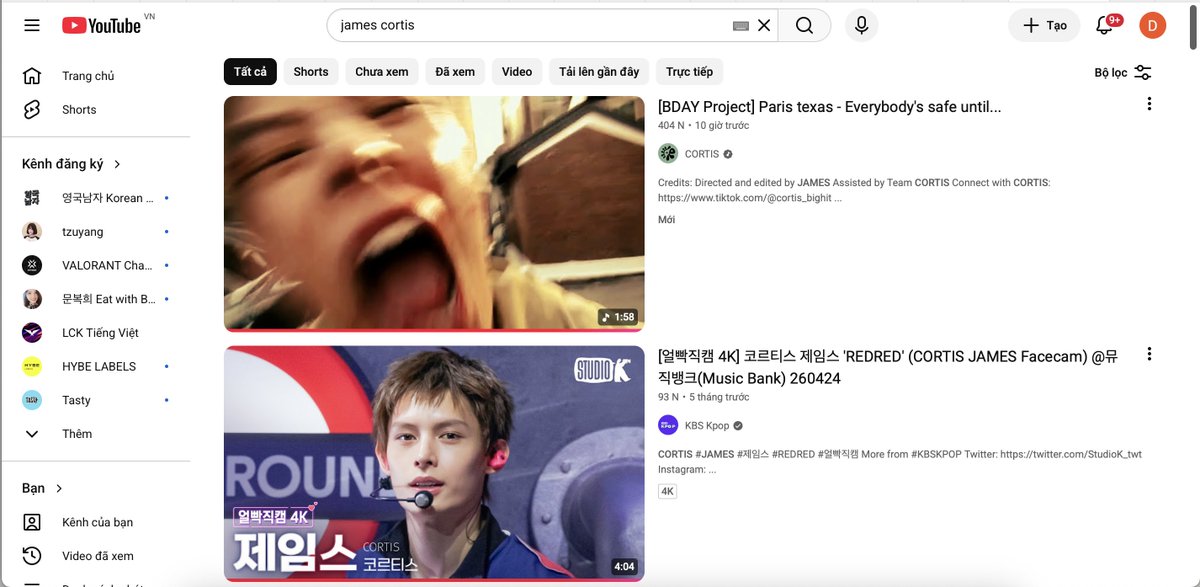Select the Chưa xem filter chip
The image size is (1200, 587).
[x=382, y=72]
